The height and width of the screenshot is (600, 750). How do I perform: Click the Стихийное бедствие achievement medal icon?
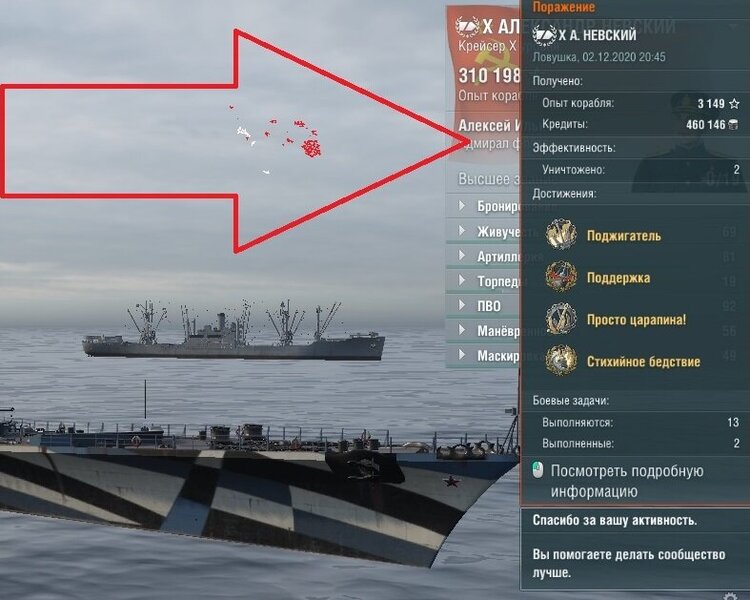coord(561,360)
